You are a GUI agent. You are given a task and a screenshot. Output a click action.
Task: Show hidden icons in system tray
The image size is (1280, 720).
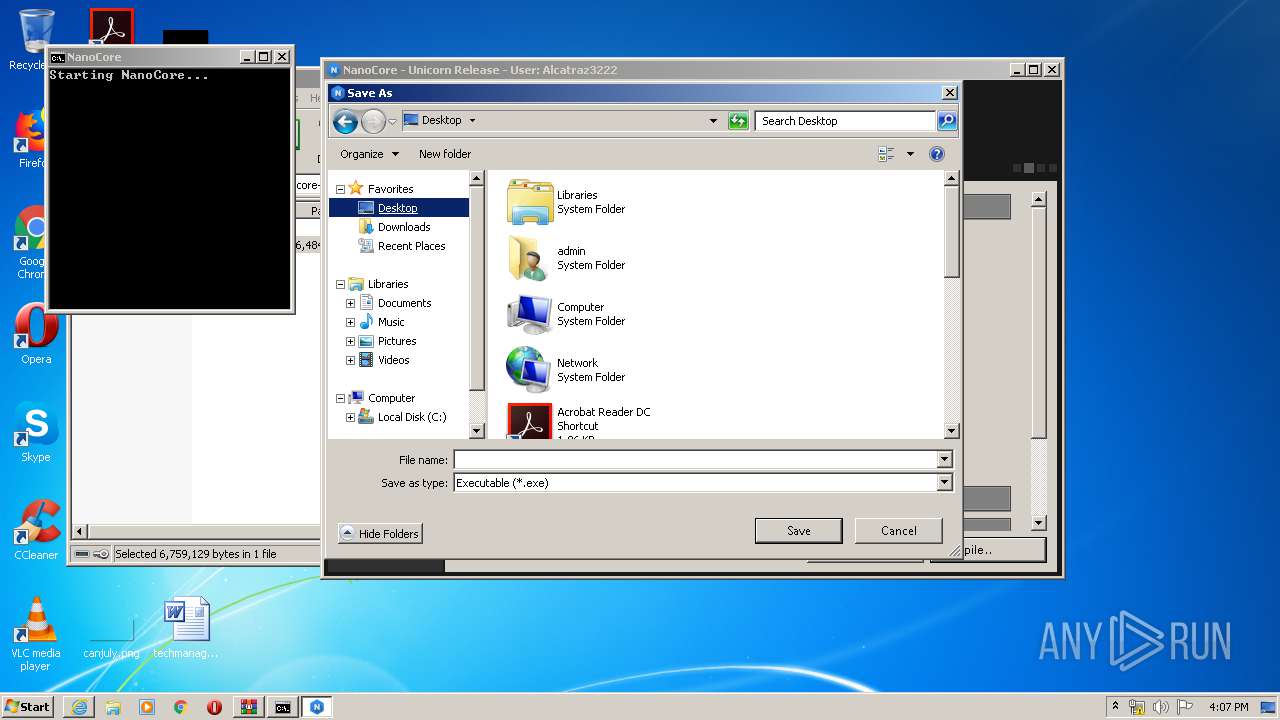(x=1116, y=707)
